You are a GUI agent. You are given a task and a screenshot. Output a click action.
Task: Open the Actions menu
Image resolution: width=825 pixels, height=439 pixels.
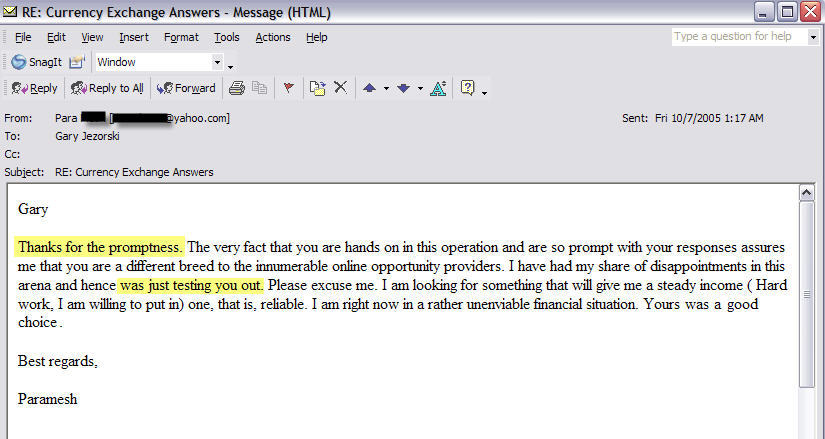pyautogui.click(x=273, y=37)
